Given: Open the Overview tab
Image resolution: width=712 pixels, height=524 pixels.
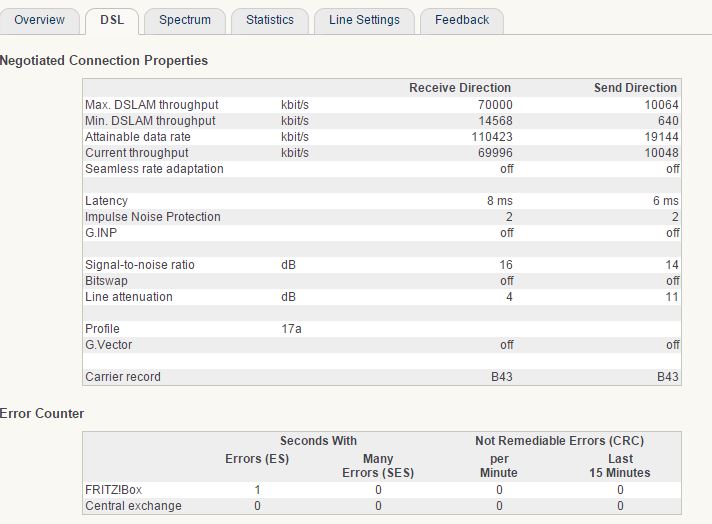Looking at the screenshot, I should pos(39,20).
